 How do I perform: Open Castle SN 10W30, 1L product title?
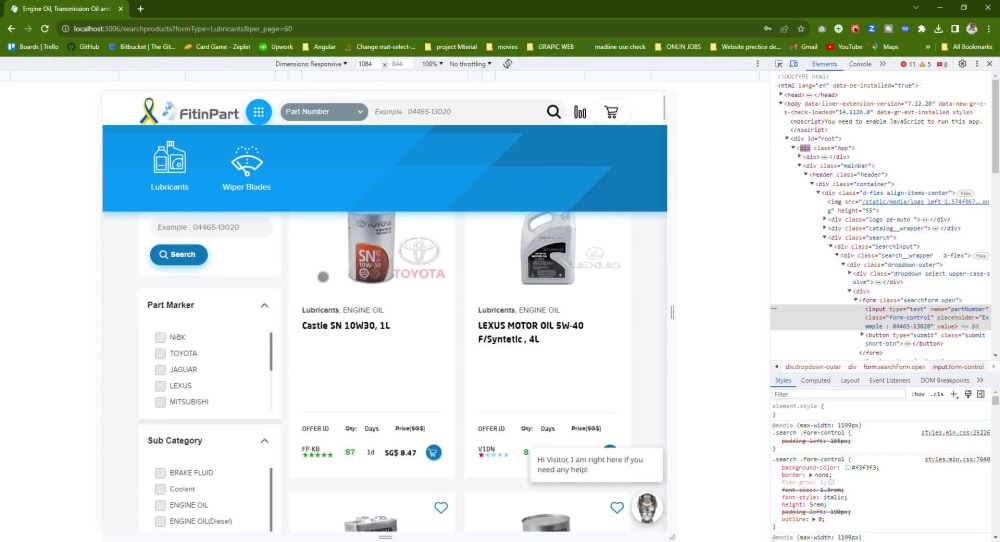346,326
